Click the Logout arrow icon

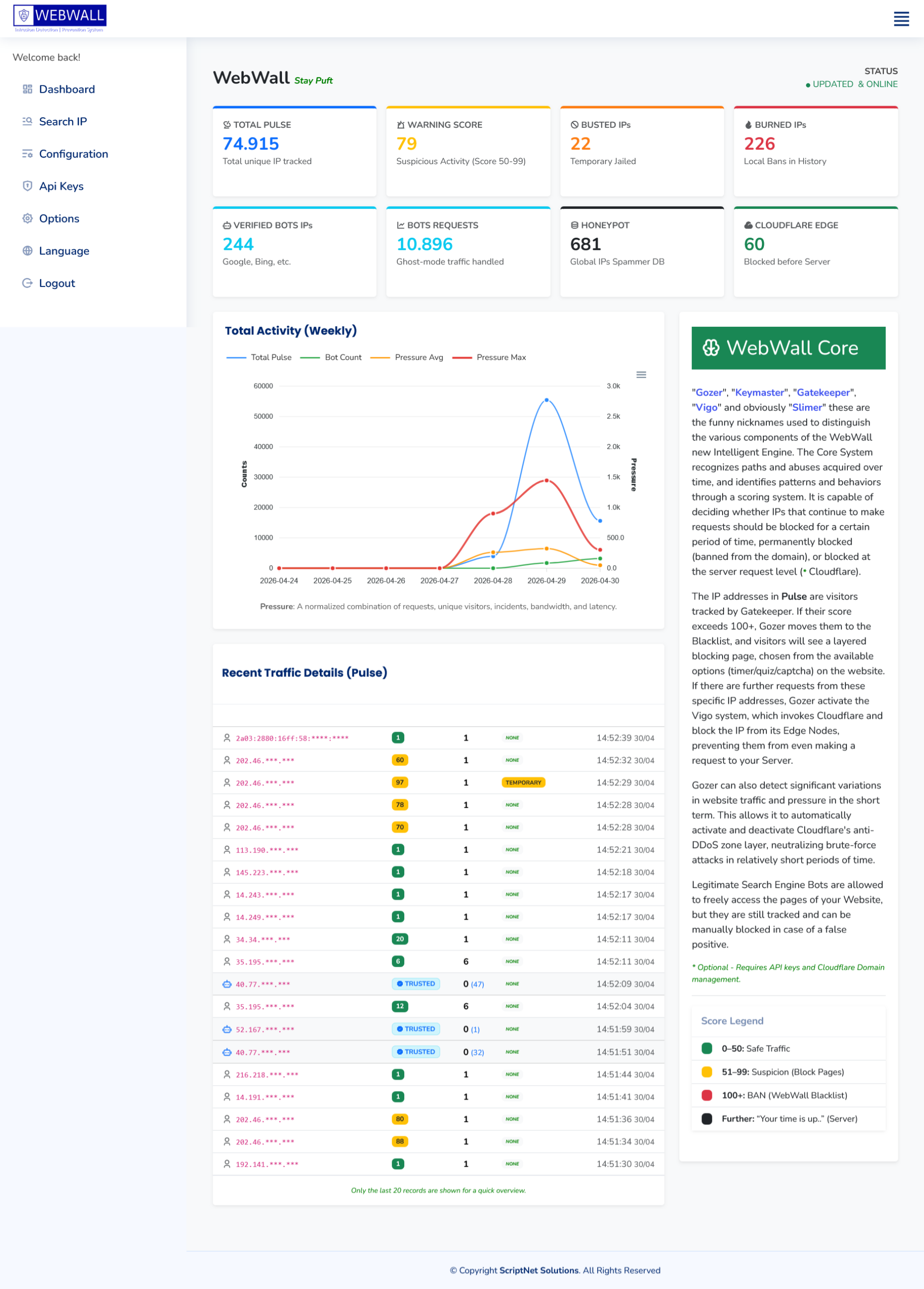click(x=27, y=282)
